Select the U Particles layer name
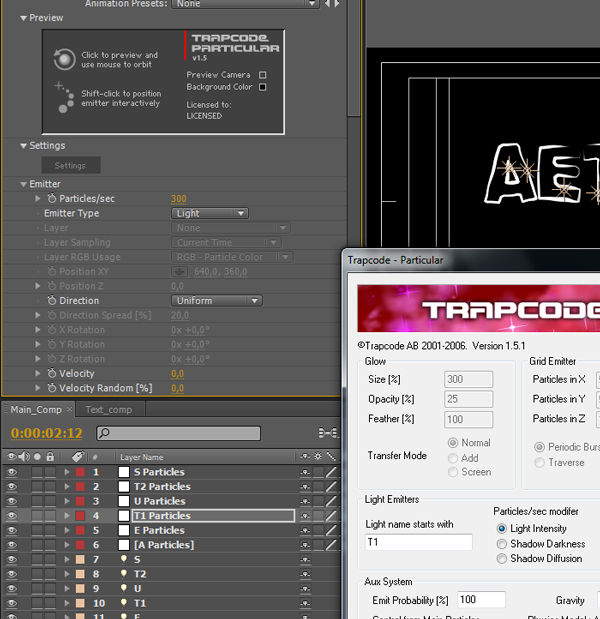Screen dimensions: 600x619 (x=160, y=501)
